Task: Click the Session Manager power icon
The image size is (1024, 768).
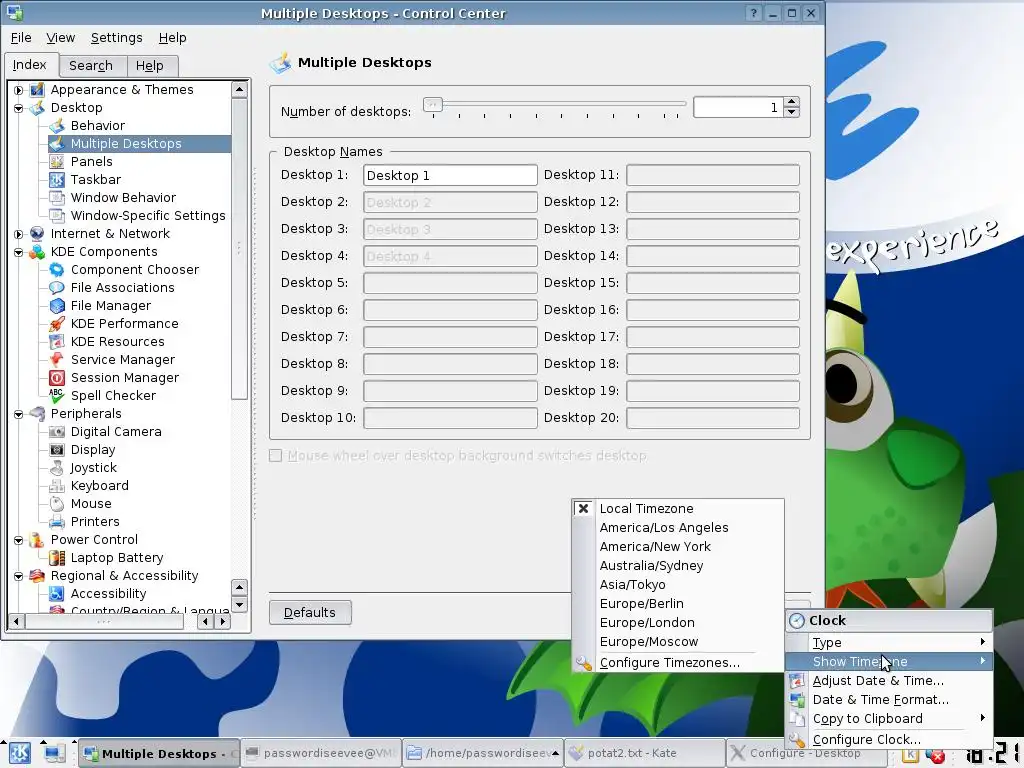Action: pos(57,377)
